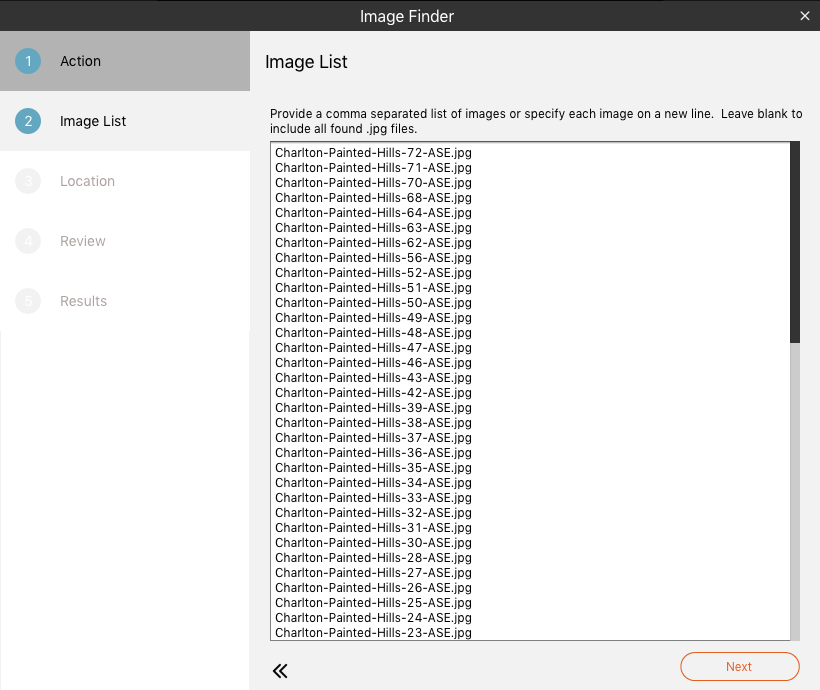
Task: Click the step 2 circle icon
Action: [x=28, y=121]
